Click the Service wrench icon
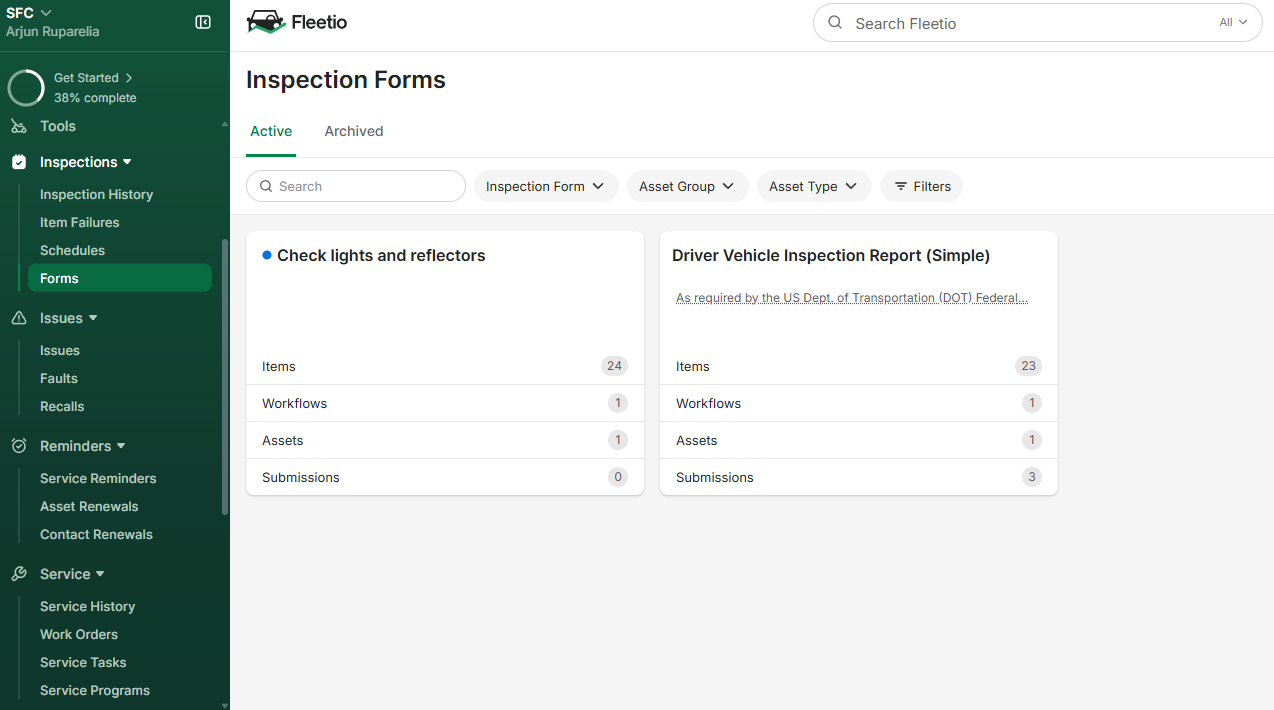The image size is (1274, 710). [x=19, y=574]
